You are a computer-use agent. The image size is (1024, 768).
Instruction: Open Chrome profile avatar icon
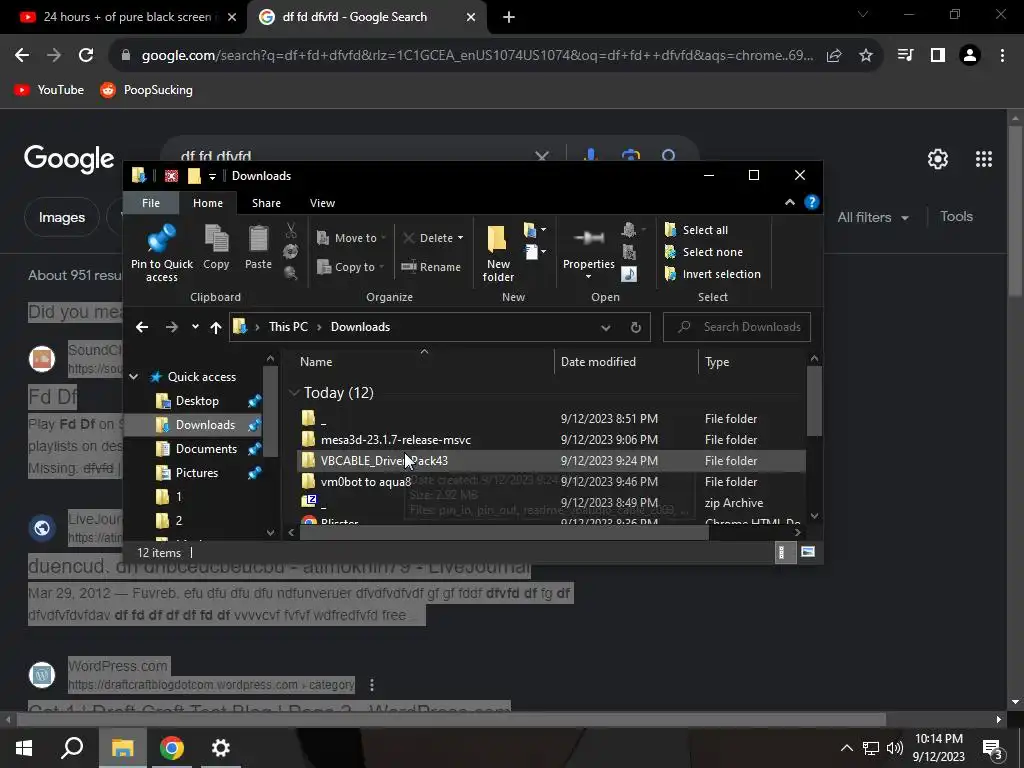[x=970, y=56]
